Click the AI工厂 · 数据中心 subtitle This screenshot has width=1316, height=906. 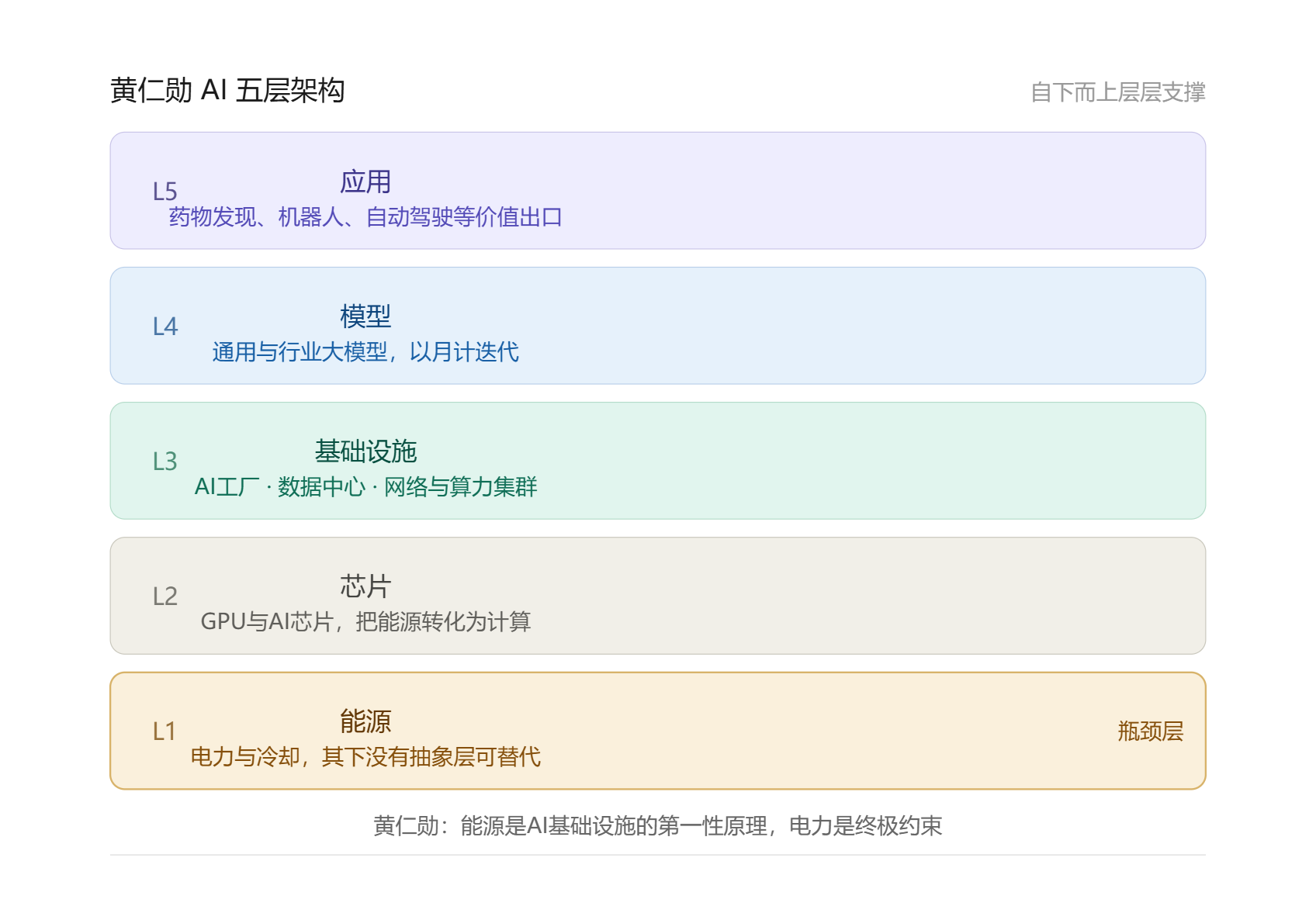[x=365, y=486]
